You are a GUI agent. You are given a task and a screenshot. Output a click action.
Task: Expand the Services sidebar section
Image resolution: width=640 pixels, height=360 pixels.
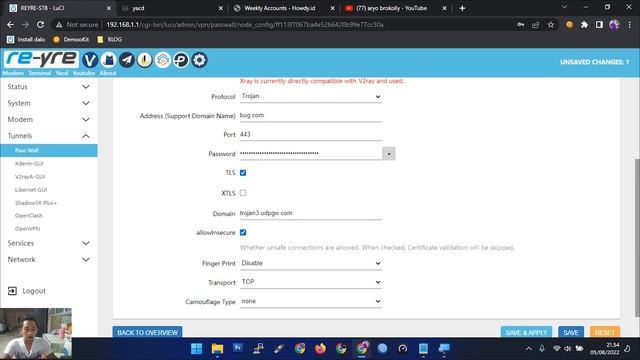click(x=49, y=243)
